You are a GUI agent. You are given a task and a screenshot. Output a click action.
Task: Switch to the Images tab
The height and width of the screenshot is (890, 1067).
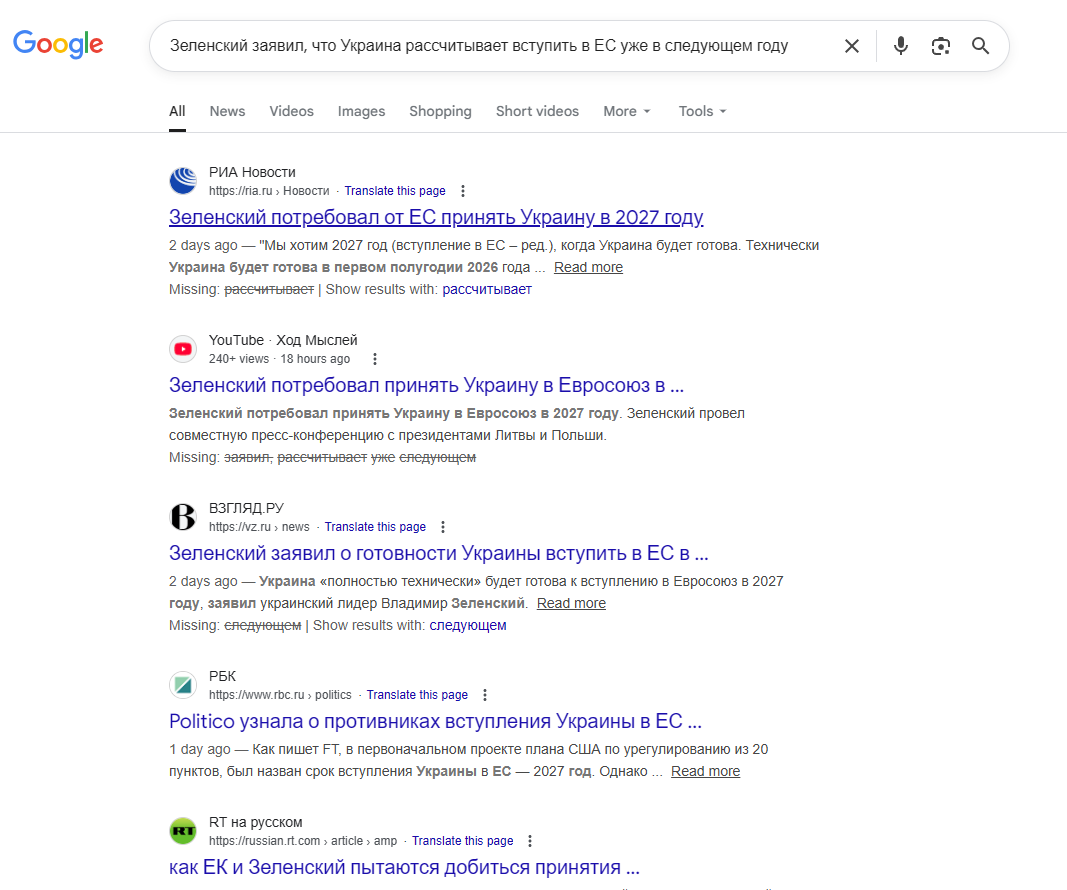(361, 111)
